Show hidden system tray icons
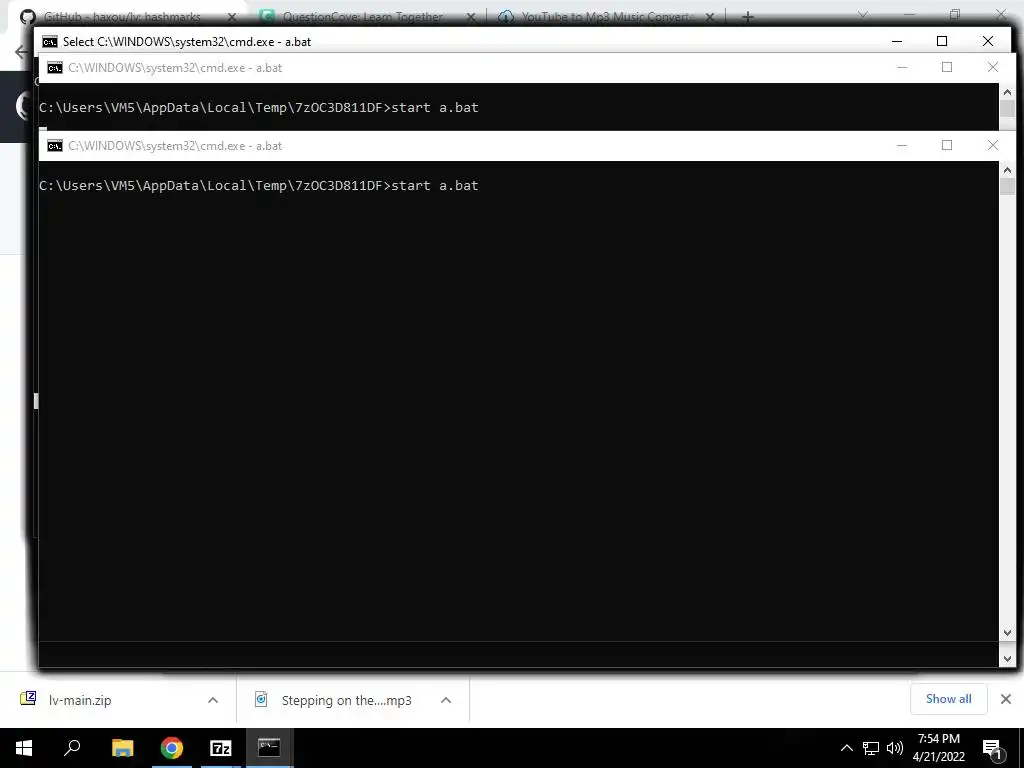1024x768 pixels. pyautogui.click(x=846, y=748)
